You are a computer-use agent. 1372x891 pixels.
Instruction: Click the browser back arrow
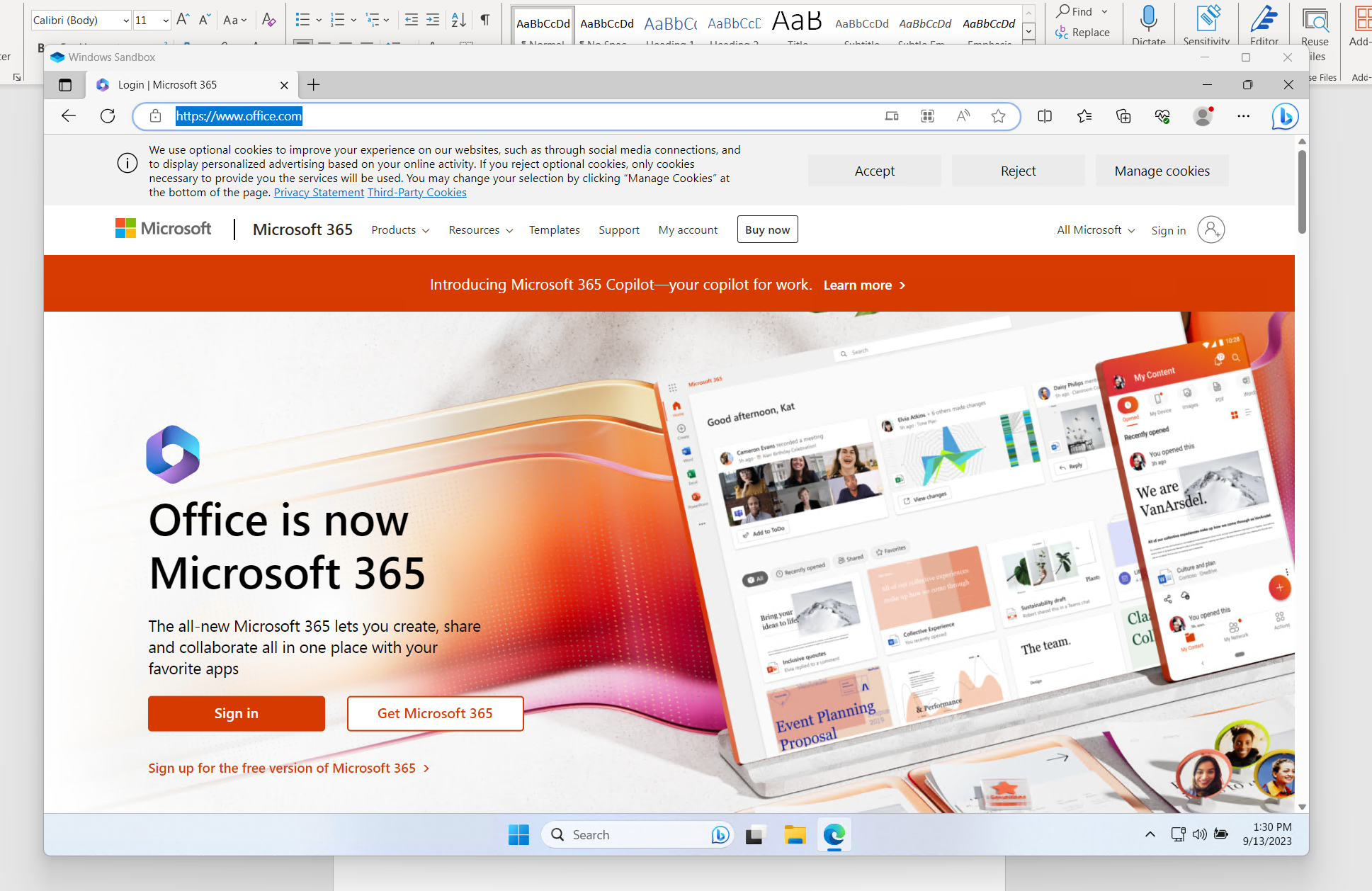(x=69, y=116)
